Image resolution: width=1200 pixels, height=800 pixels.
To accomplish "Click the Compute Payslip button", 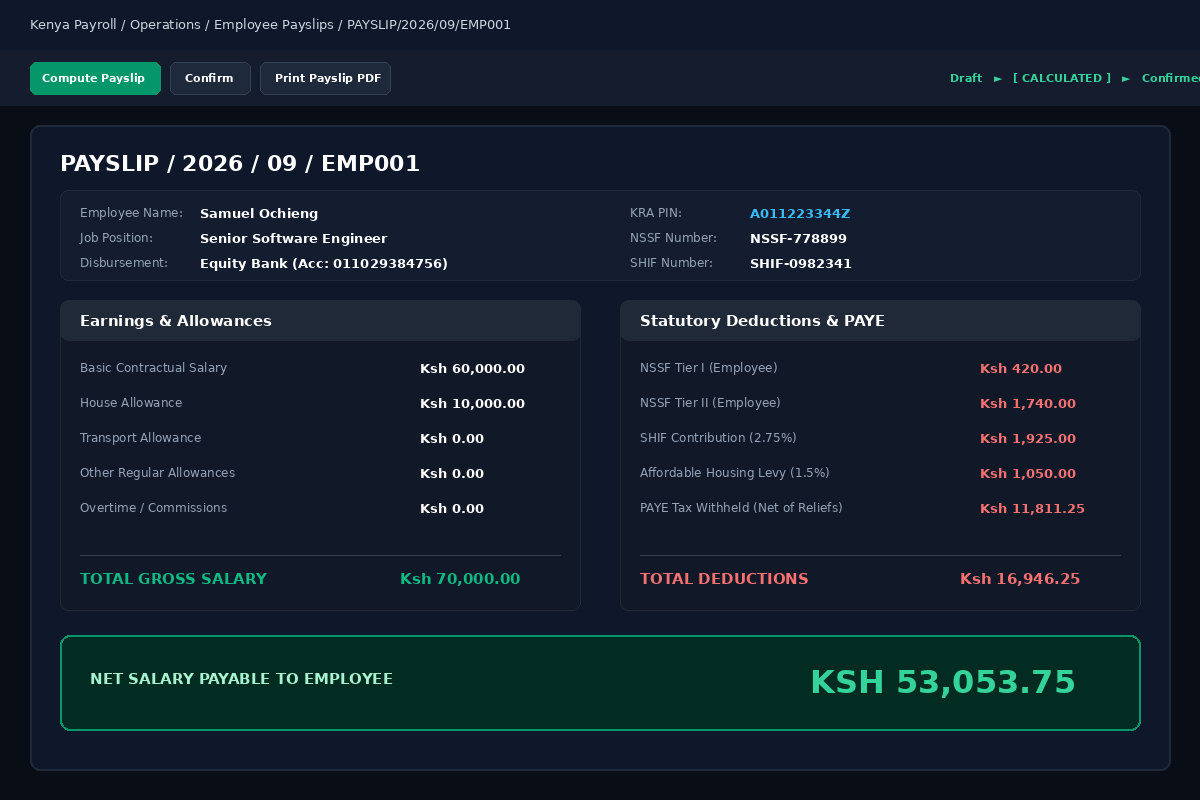I will (x=95, y=78).
